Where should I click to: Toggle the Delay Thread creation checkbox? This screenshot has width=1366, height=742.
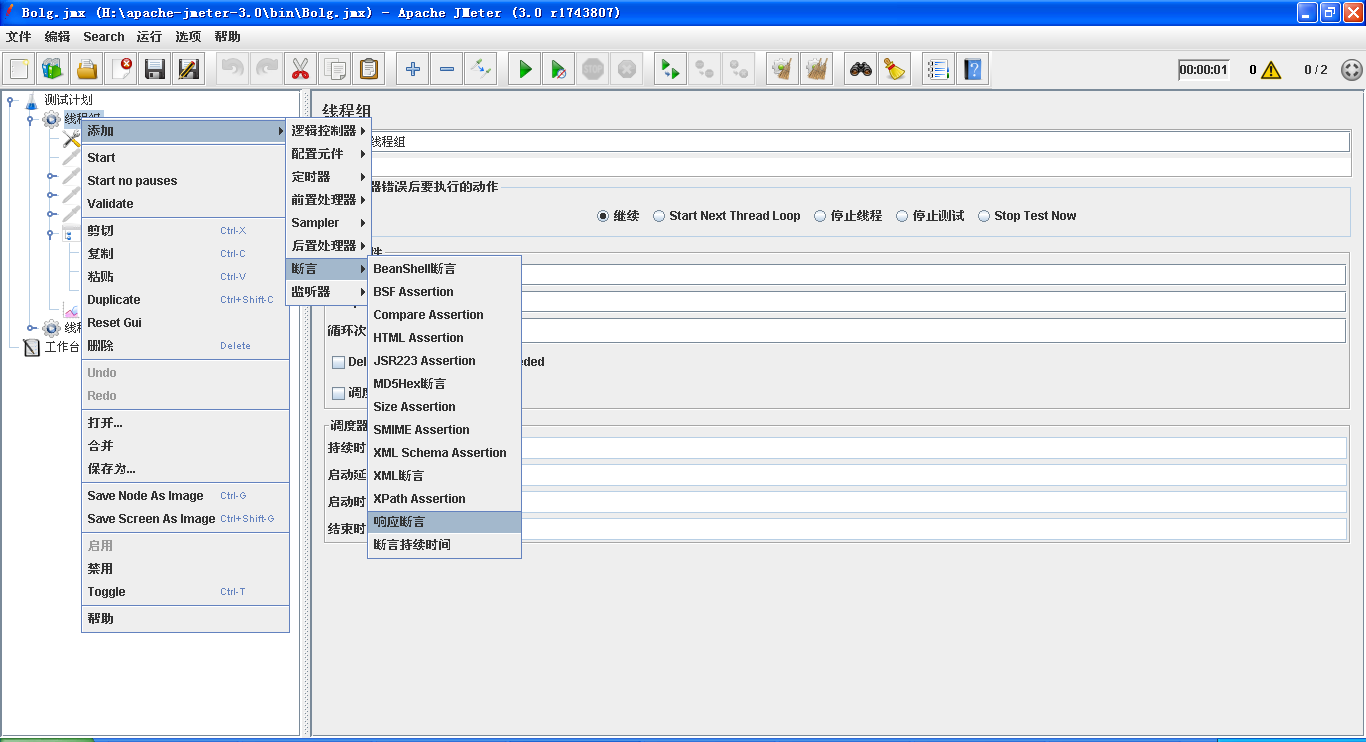click(339, 362)
